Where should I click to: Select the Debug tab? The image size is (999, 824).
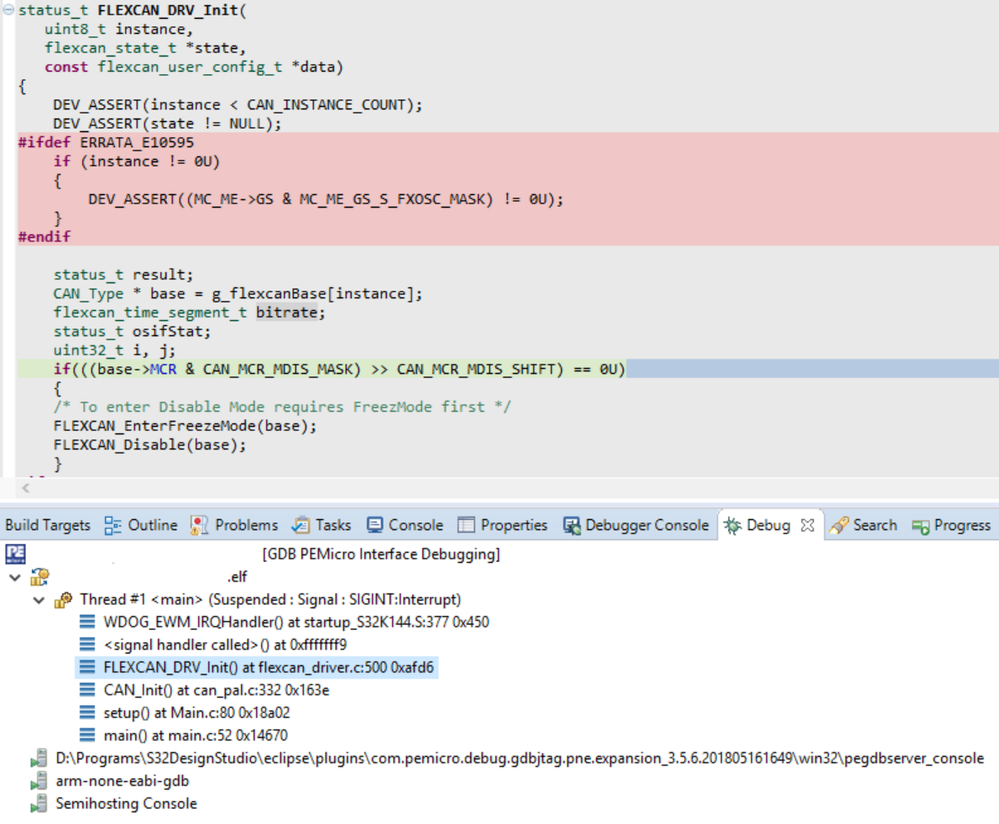[768, 525]
